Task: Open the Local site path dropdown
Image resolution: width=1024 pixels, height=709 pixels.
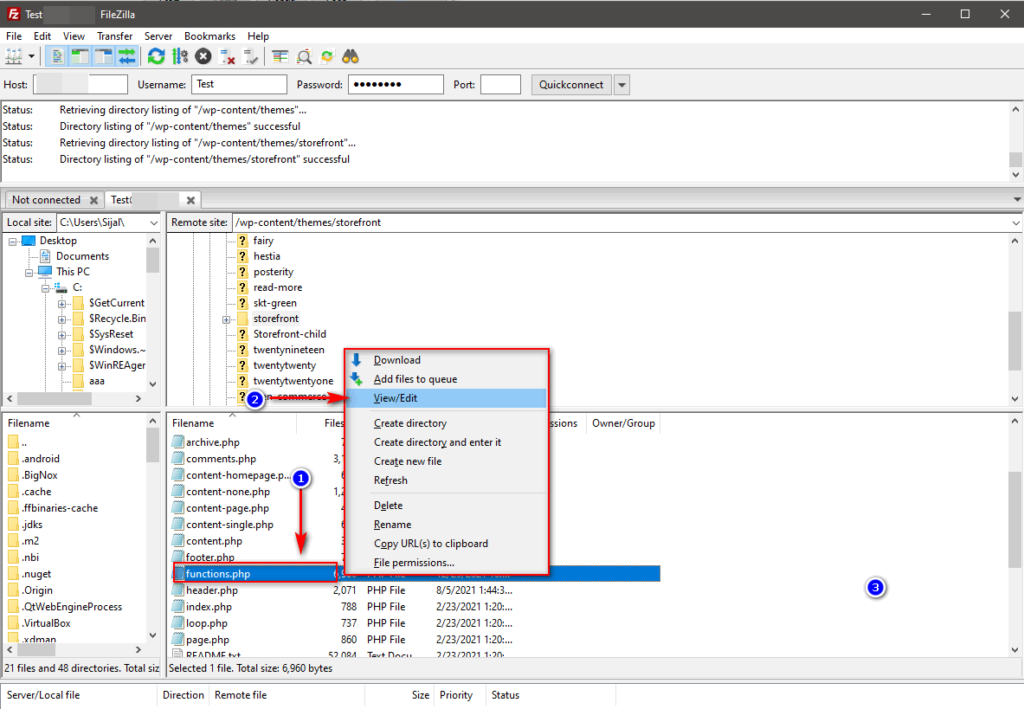Action: tap(153, 223)
